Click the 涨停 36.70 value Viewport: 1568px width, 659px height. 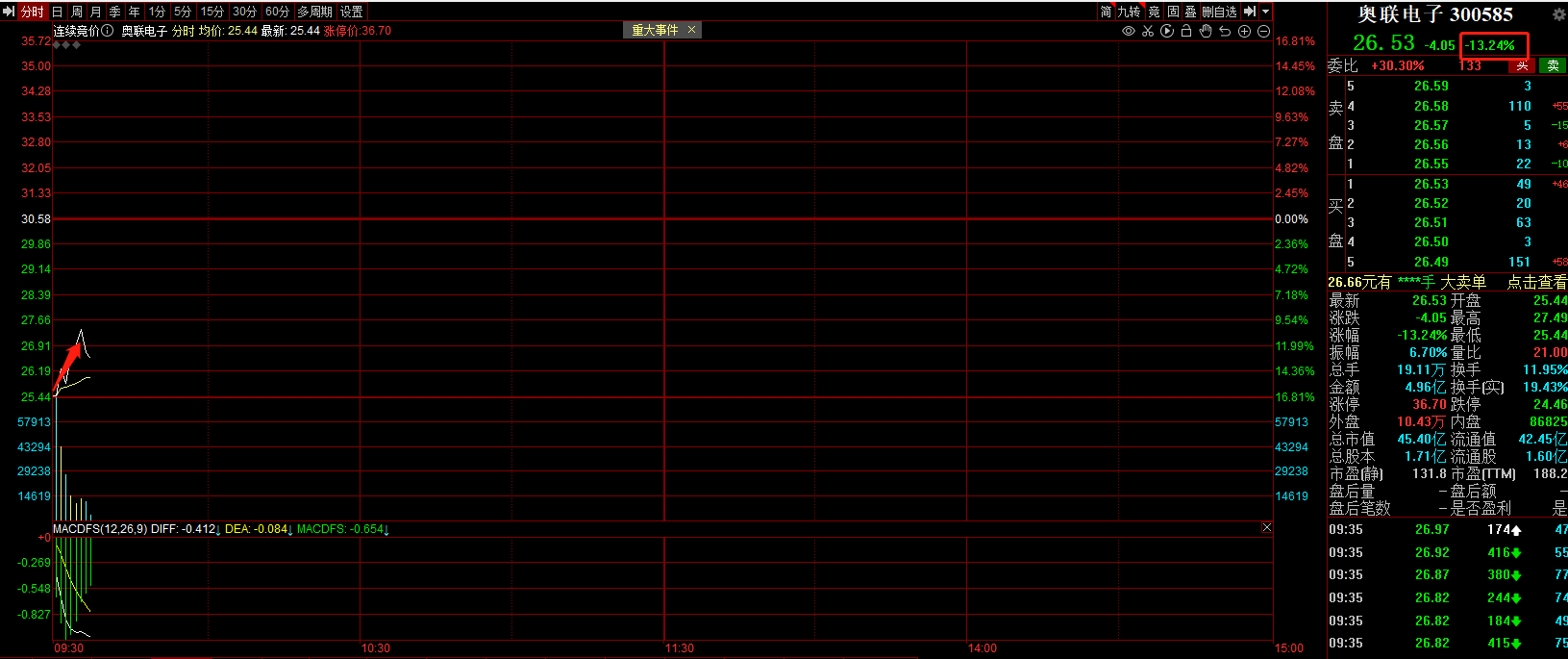click(1430, 405)
